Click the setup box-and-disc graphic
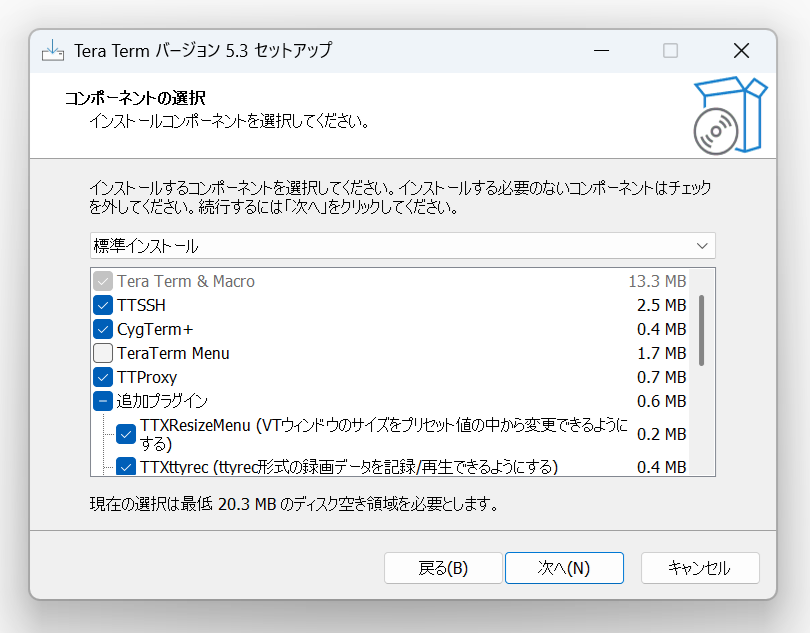This screenshot has height=633, width=810. pyautogui.click(x=730, y=115)
